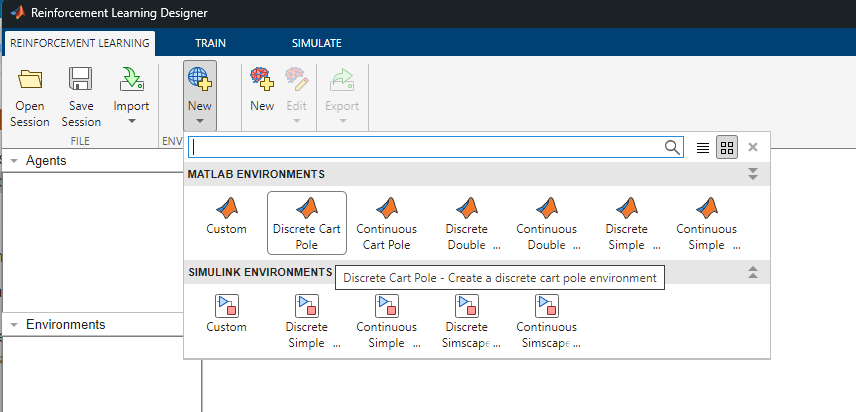The image size is (856, 412).
Task: Switch gallery to icon grid view
Action: point(727,147)
